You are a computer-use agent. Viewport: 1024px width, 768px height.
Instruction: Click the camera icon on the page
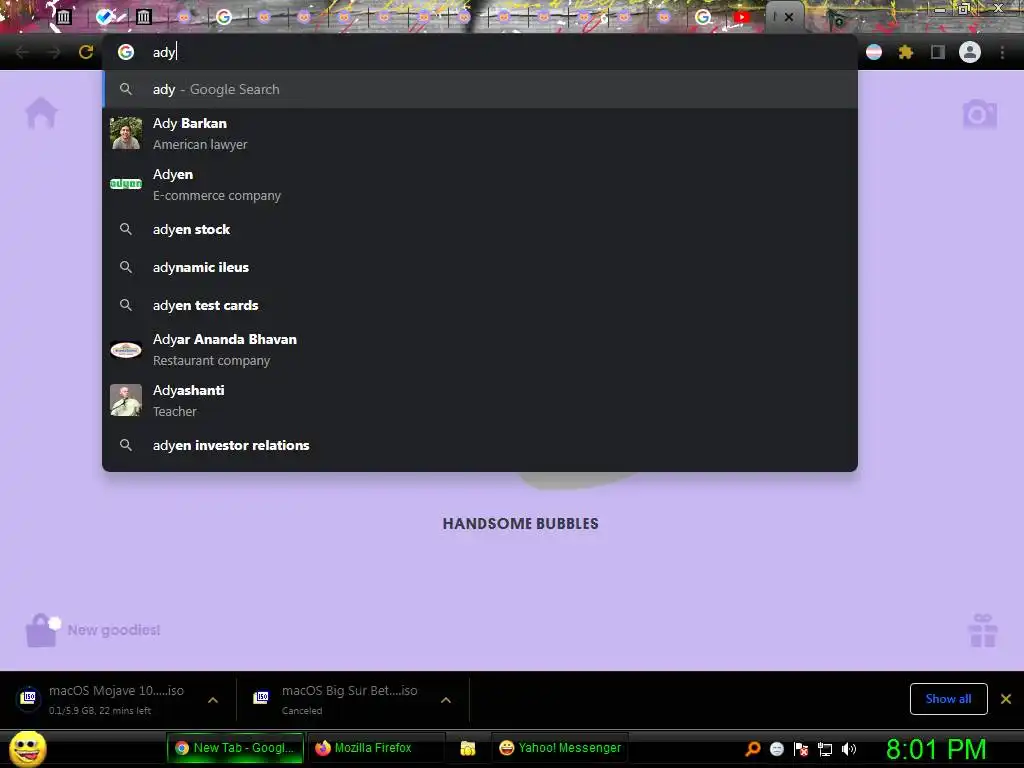(980, 114)
